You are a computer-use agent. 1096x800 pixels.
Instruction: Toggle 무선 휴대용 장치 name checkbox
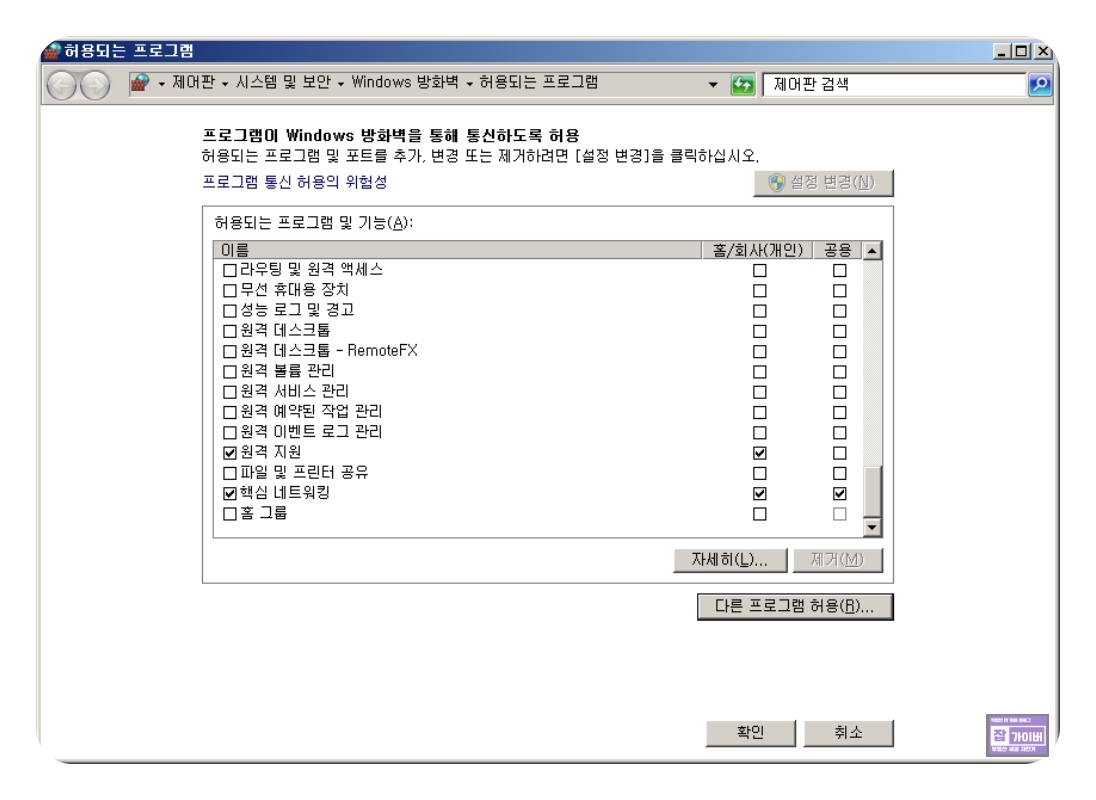coord(229,291)
